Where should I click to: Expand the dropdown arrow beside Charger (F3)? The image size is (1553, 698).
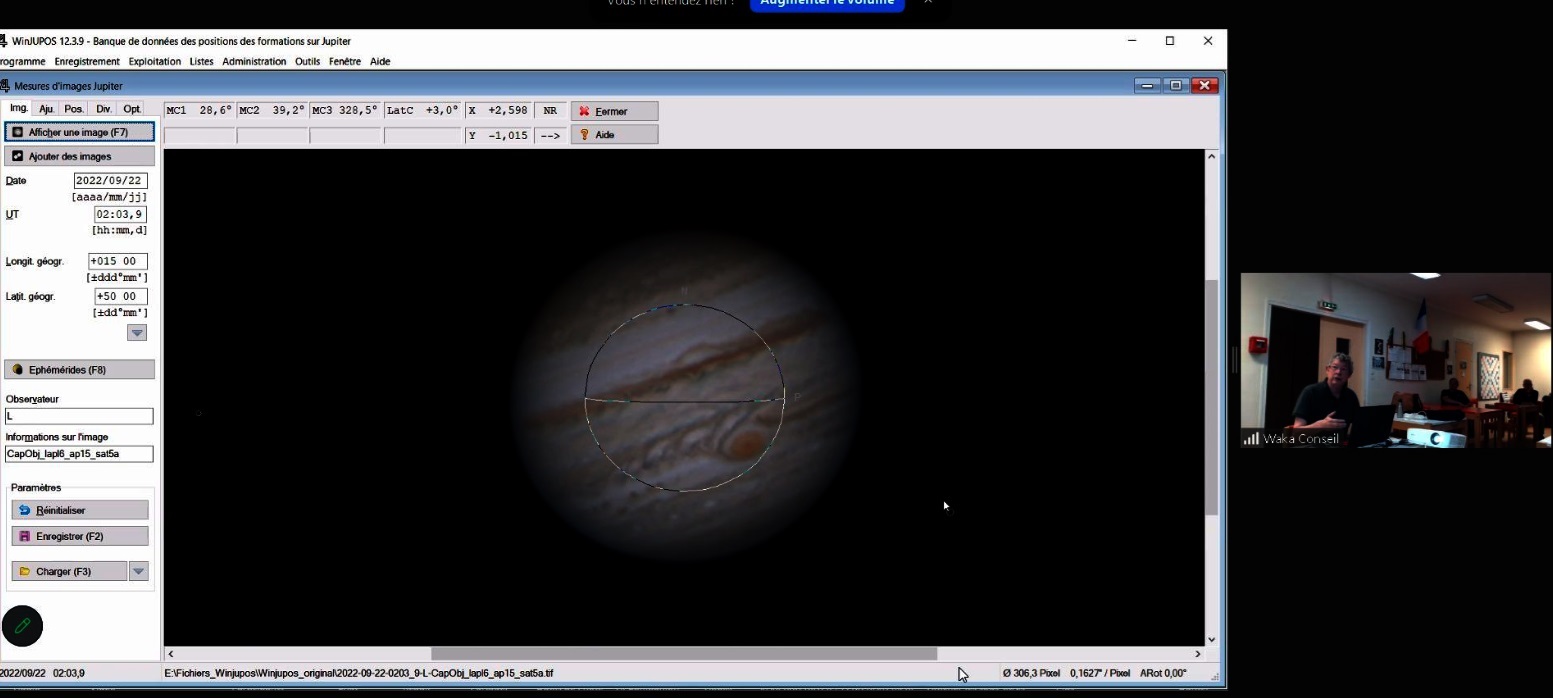tap(139, 571)
